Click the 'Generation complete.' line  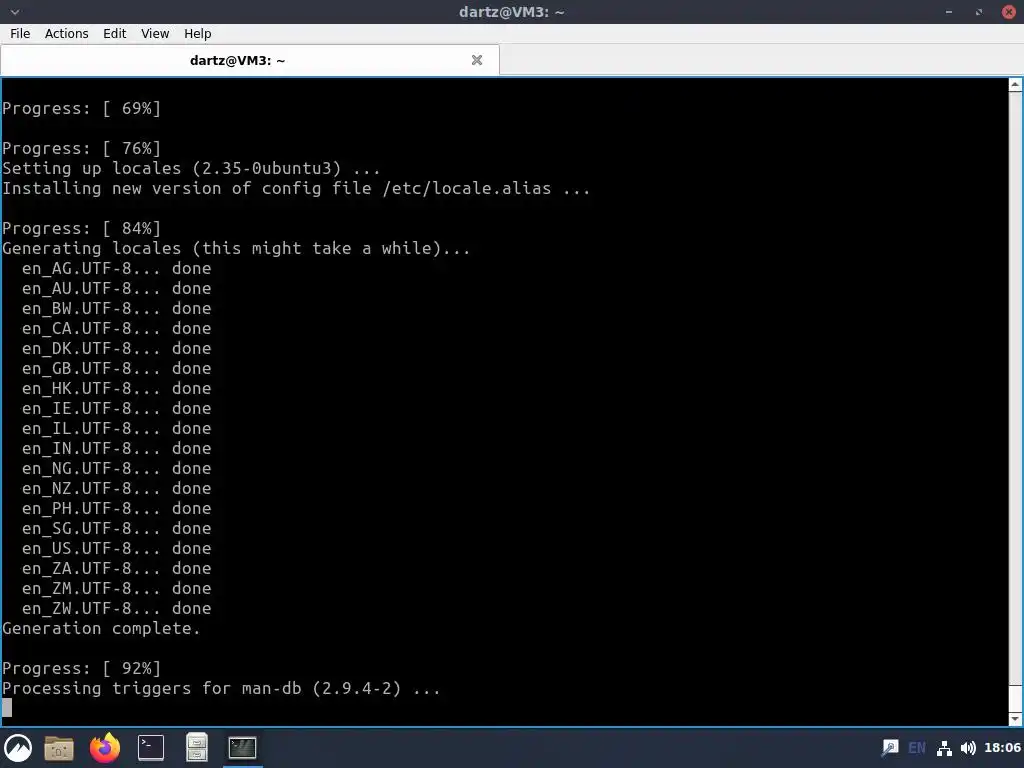pyautogui.click(x=101, y=628)
